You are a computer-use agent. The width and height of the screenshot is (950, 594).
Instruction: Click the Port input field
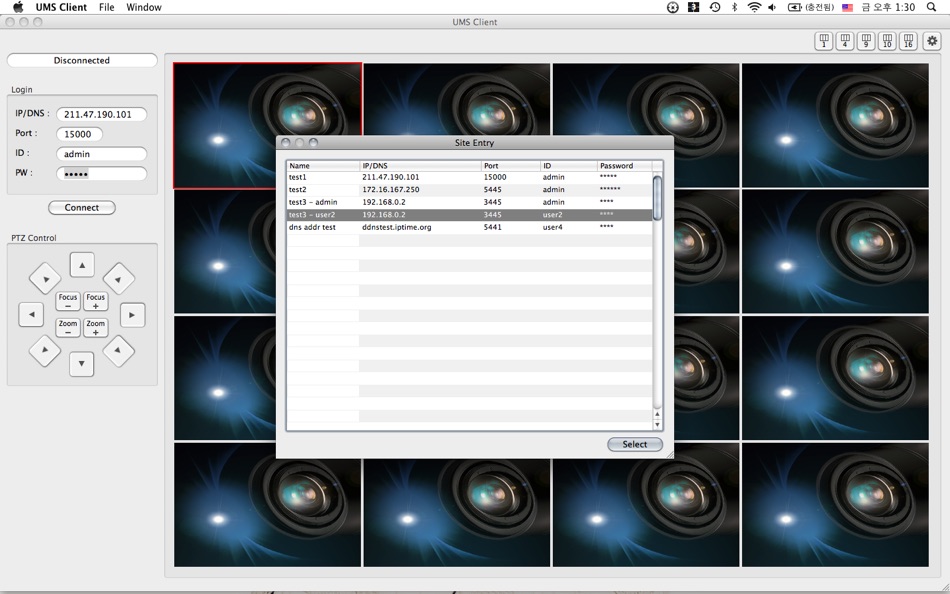click(x=79, y=134)
